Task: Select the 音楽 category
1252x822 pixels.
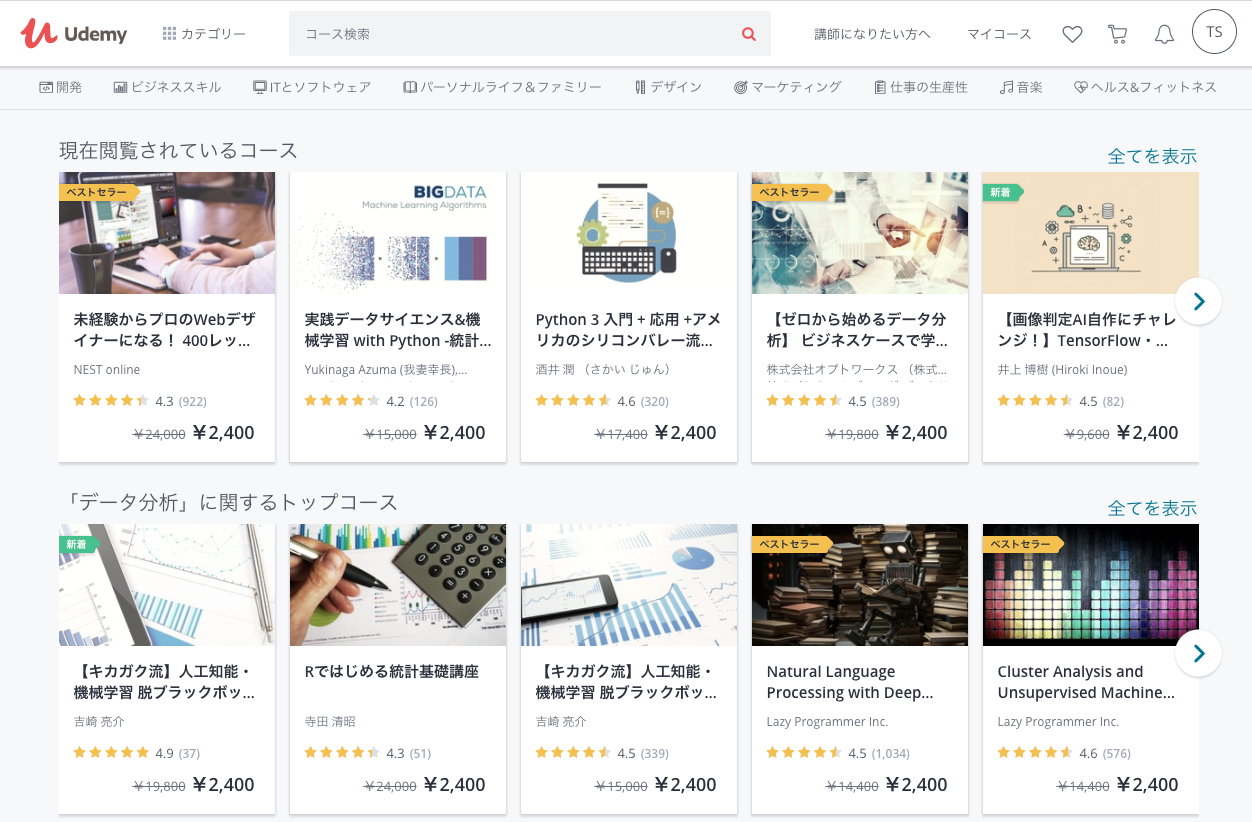Action: (x=1021, y=87)
